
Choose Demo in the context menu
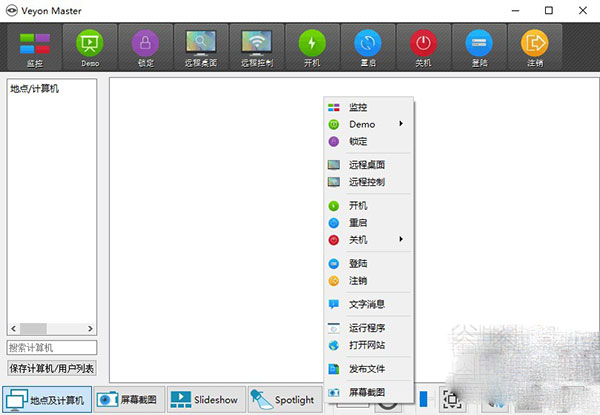[x=368, y=124]
